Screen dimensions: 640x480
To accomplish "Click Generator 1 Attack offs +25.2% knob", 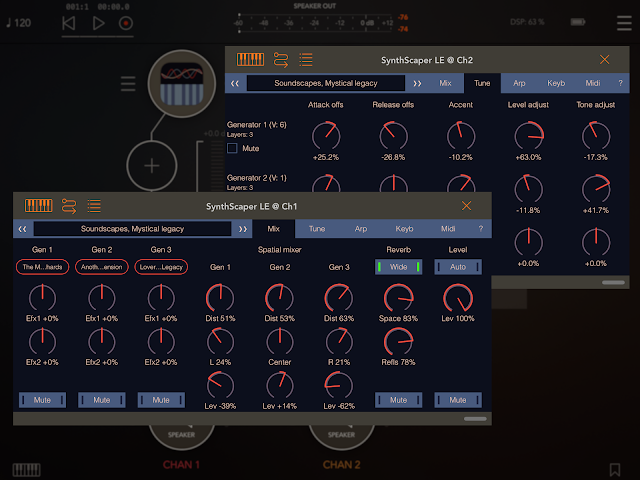I will point(326,136).
